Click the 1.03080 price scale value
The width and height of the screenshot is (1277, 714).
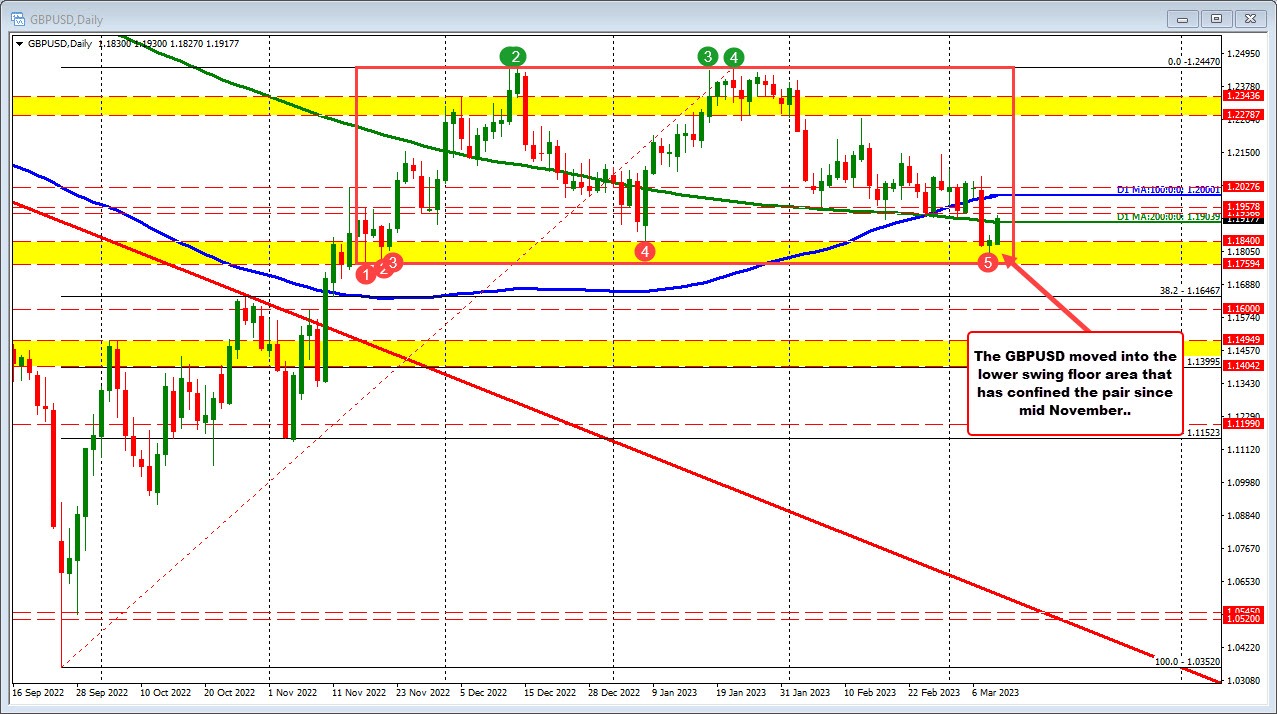pos(1243,680)
